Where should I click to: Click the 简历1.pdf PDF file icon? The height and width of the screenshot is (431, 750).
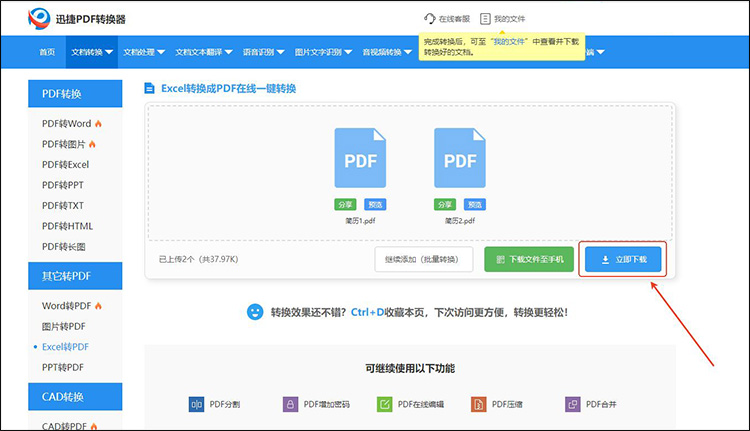[x=360, y=158]
